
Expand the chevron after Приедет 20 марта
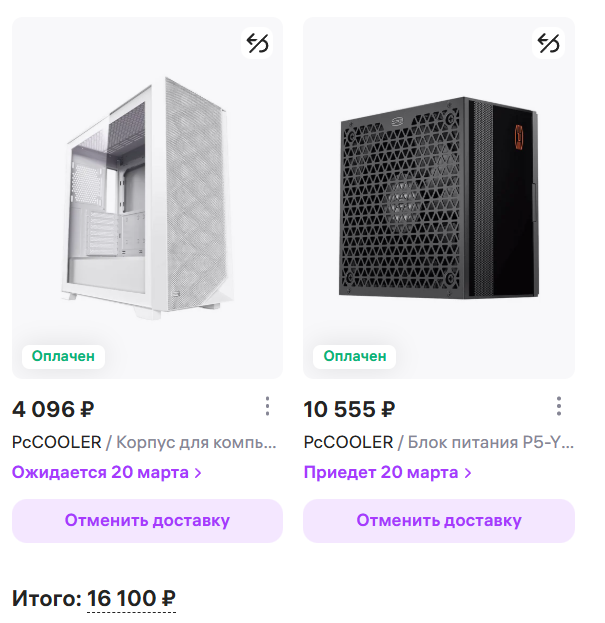pos(468,473)
